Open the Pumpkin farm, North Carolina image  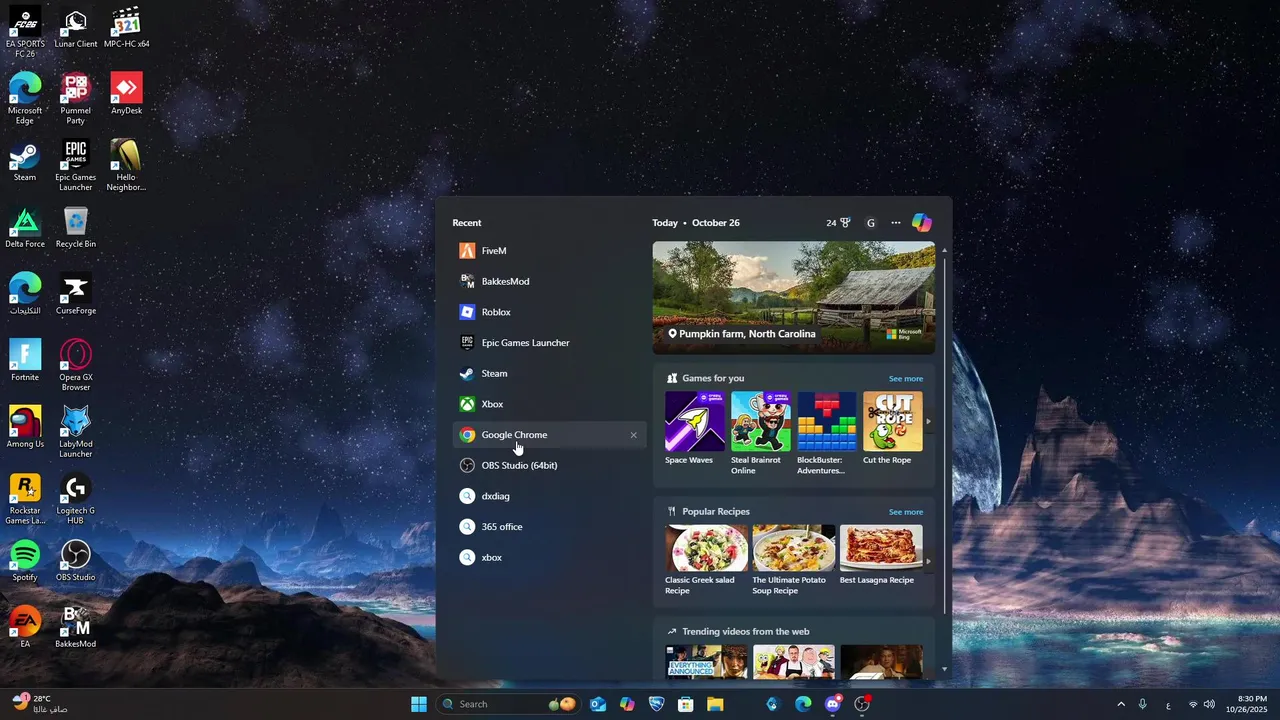[794, 297]
